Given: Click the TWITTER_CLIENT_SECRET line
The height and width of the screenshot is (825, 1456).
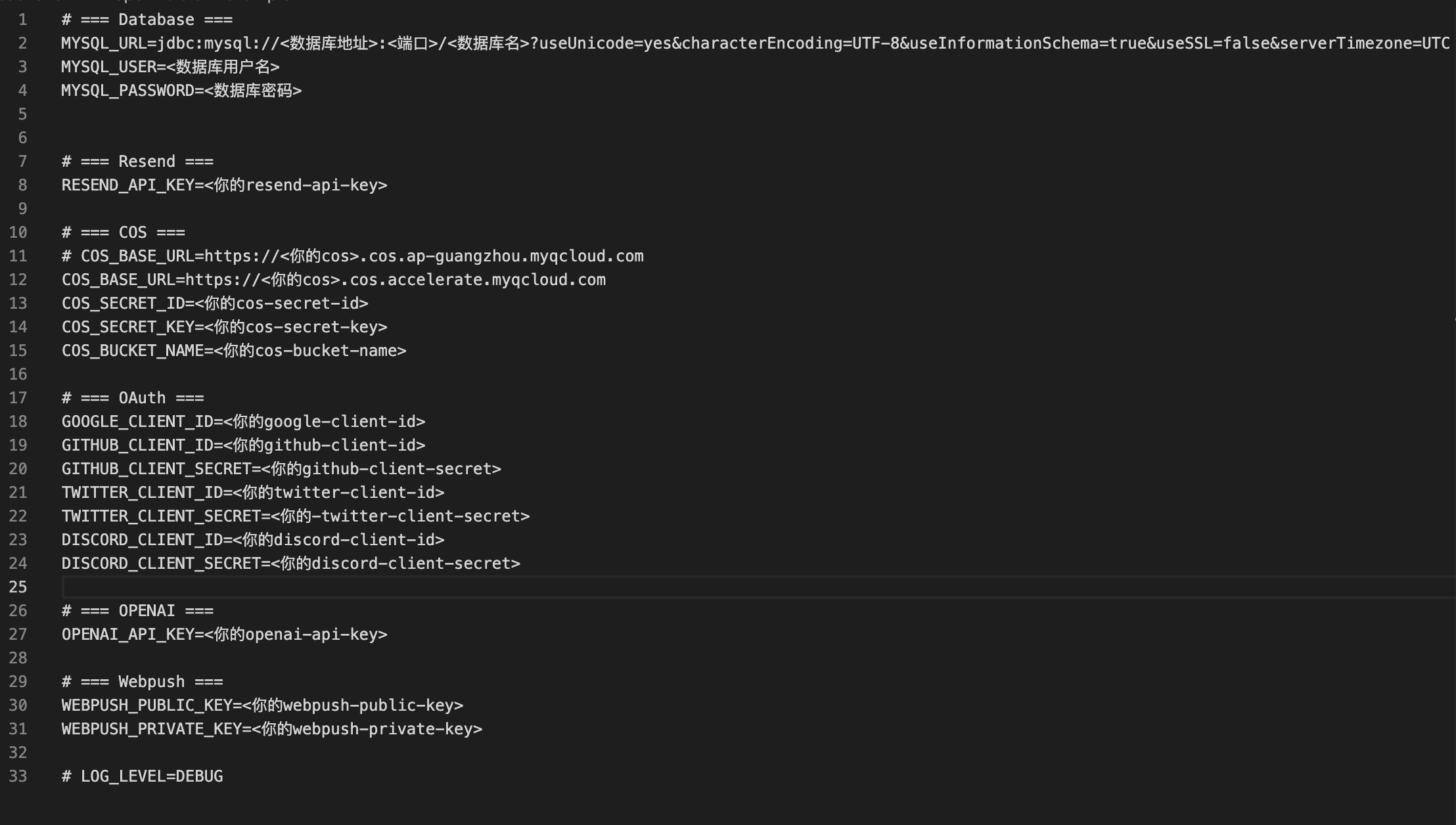Looking at the screenshot, I should (x=296, y=516).
